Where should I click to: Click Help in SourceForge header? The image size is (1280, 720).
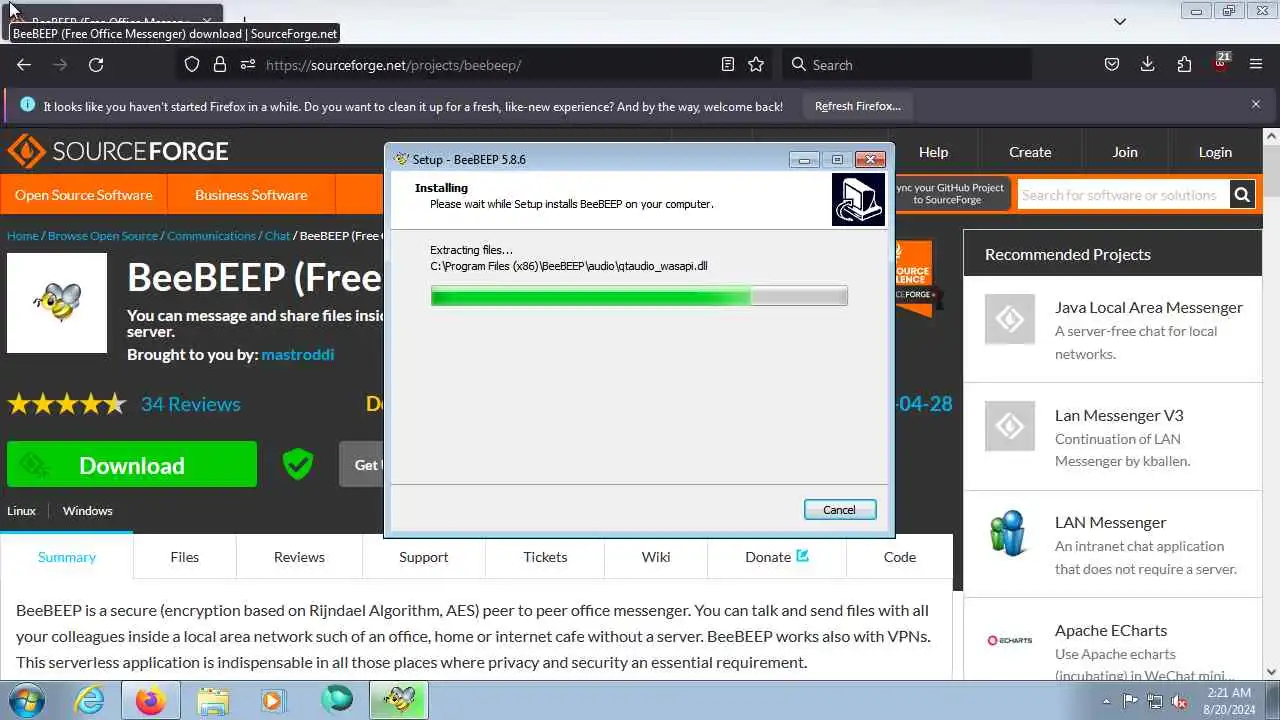coord(933,152)
